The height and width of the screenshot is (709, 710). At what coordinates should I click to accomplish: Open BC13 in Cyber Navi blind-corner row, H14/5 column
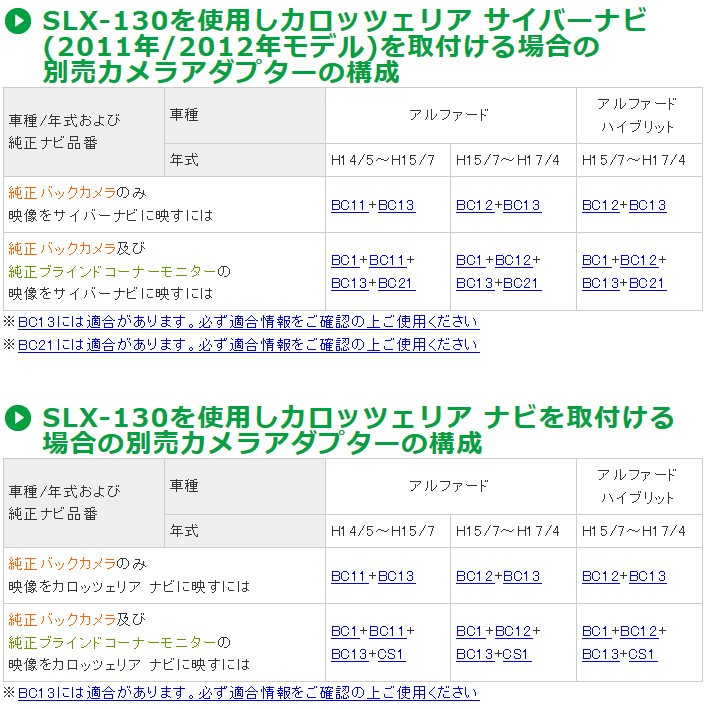(349, 283)
